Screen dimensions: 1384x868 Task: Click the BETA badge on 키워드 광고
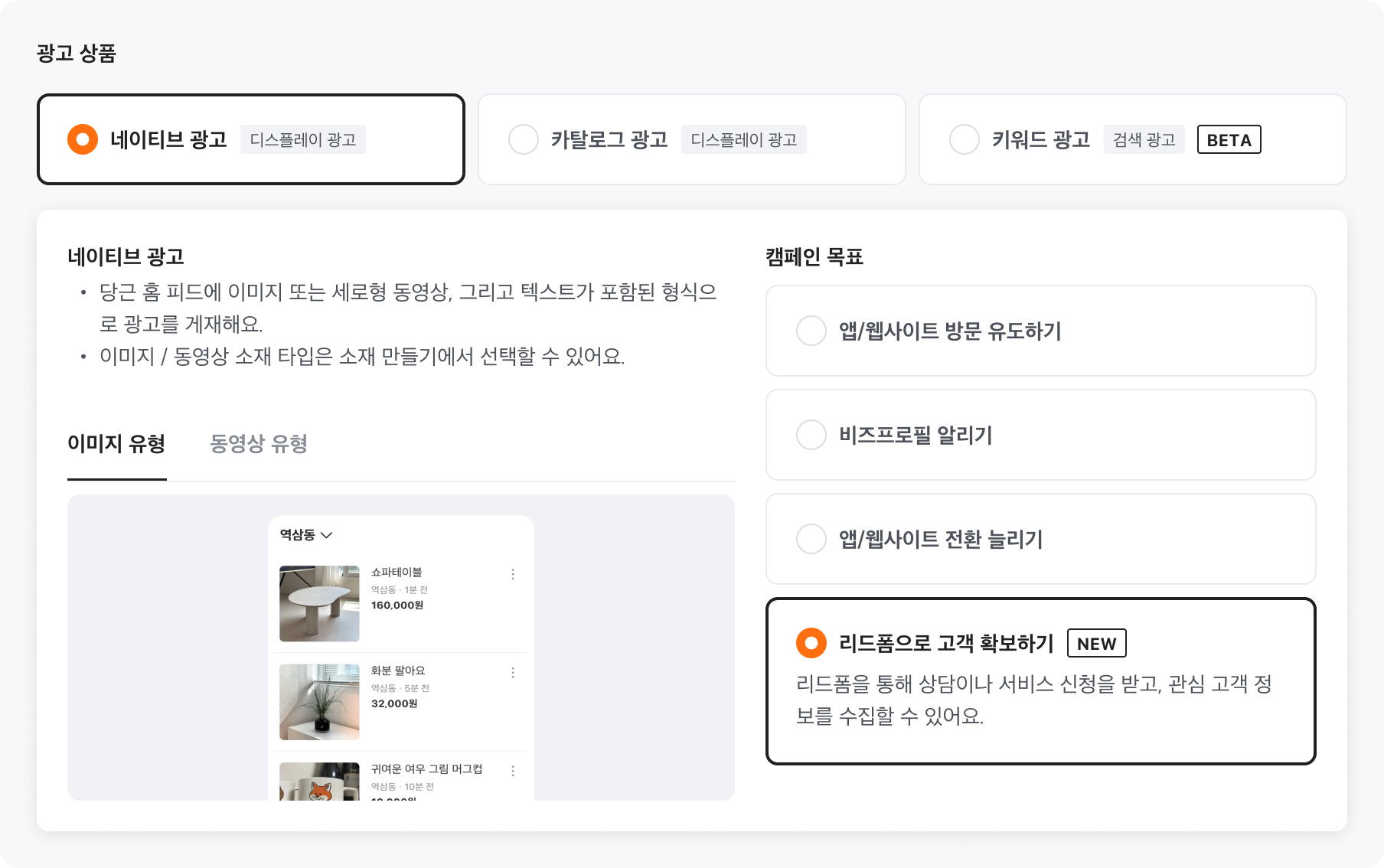pos(1229,140)
